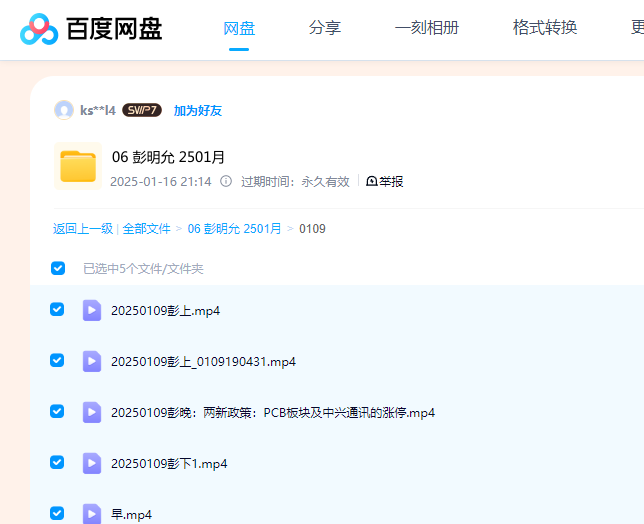Open the 格式转换 tab
Image resolution: width=644 pixels, height=524 pixels.
click(545, 28)
